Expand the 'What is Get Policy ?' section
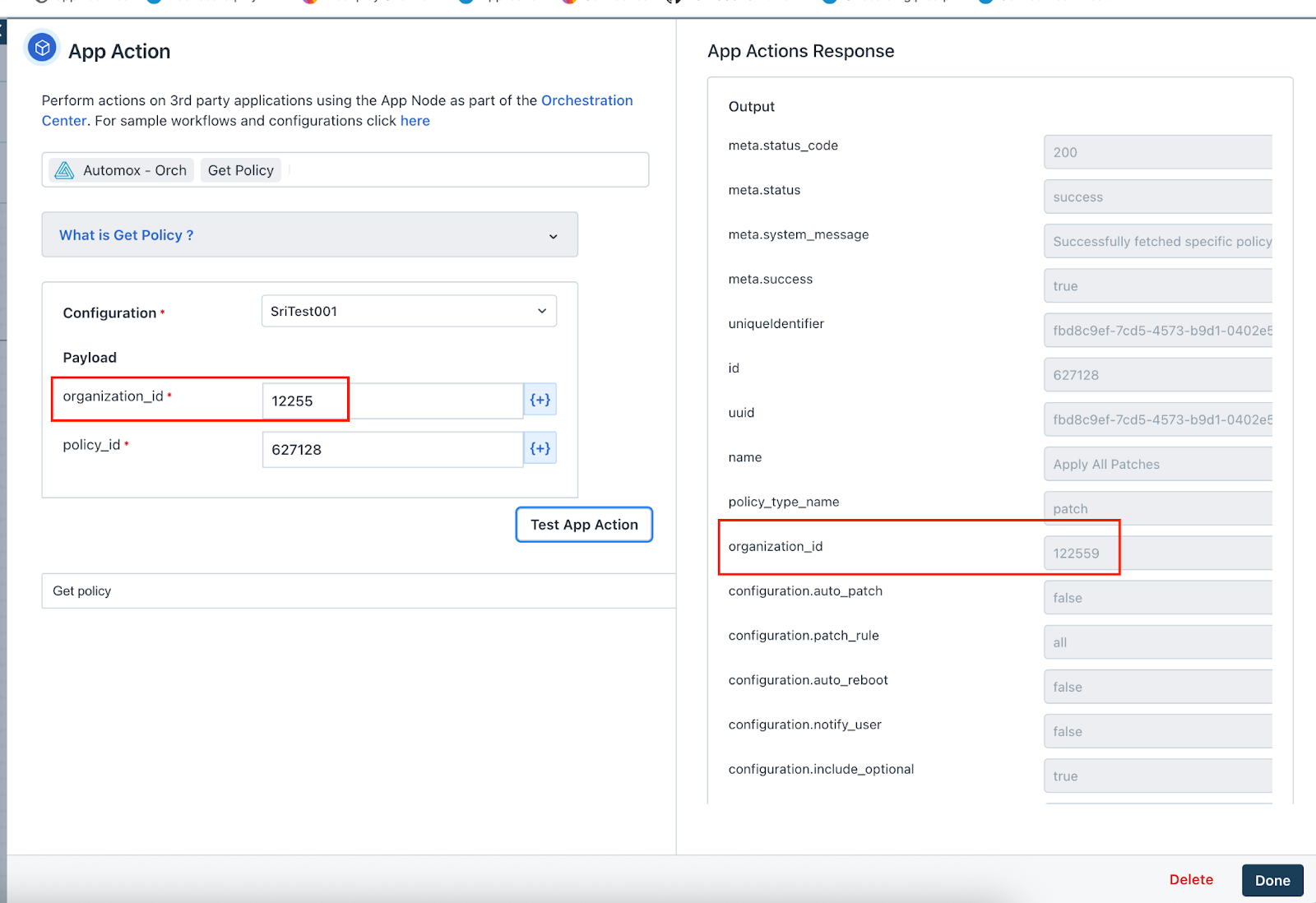 click(309, 235)
